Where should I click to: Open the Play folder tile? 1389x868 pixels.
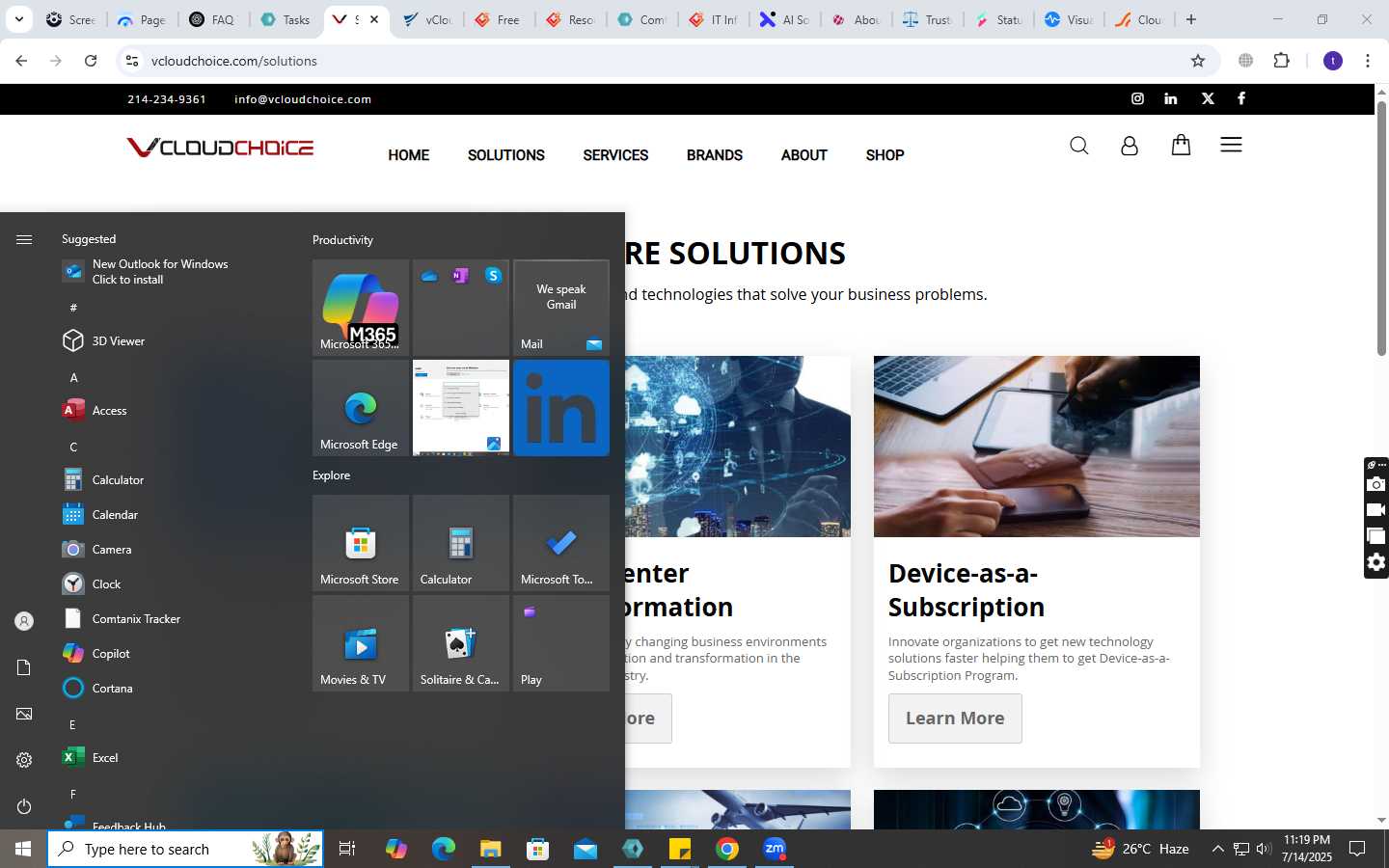561,643
